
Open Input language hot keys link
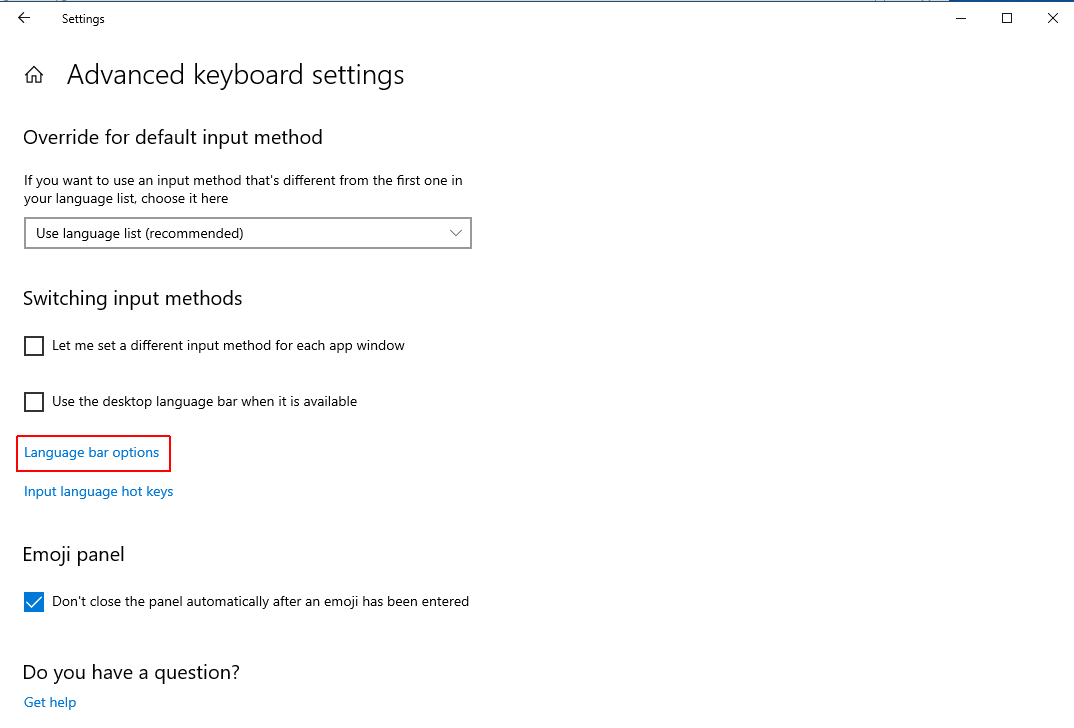pos(99,492)
